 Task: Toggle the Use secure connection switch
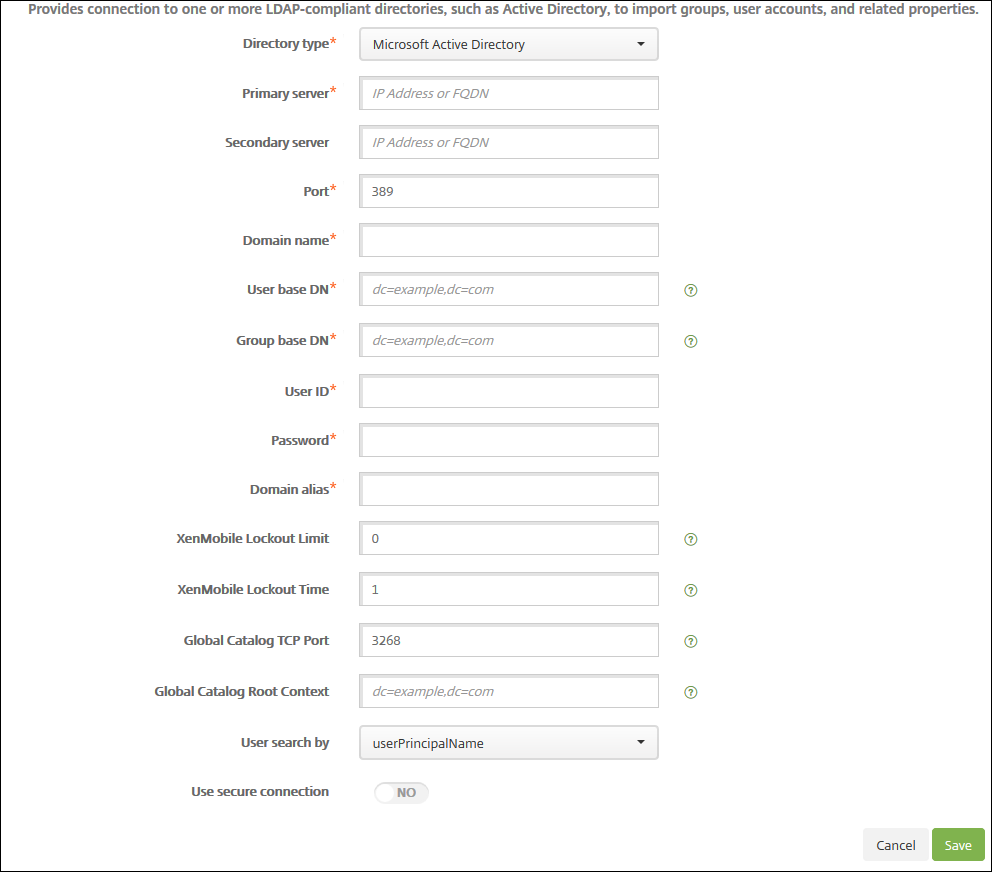[x=401, y=793]
